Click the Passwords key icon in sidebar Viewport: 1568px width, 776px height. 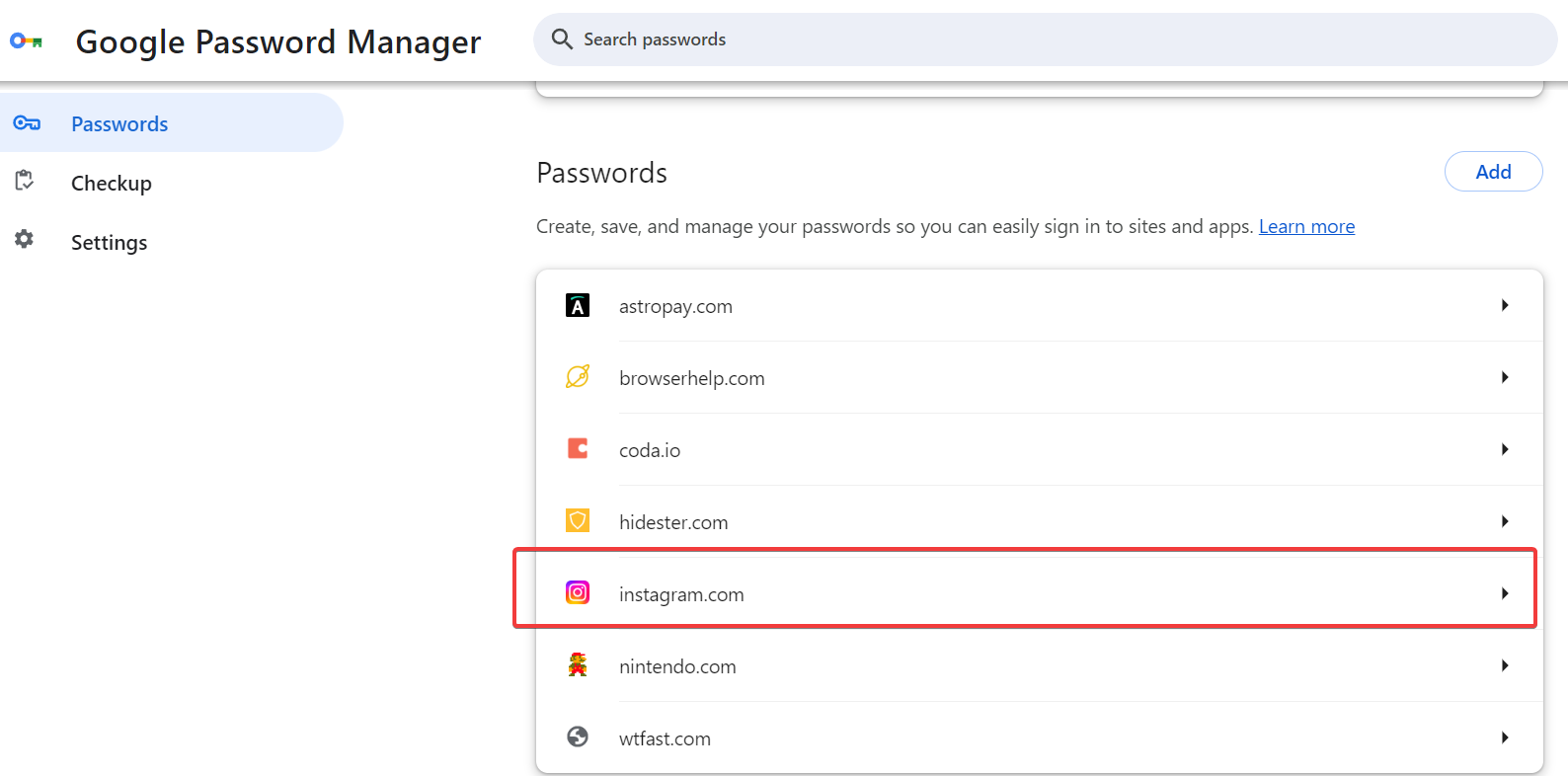(27, 123)
